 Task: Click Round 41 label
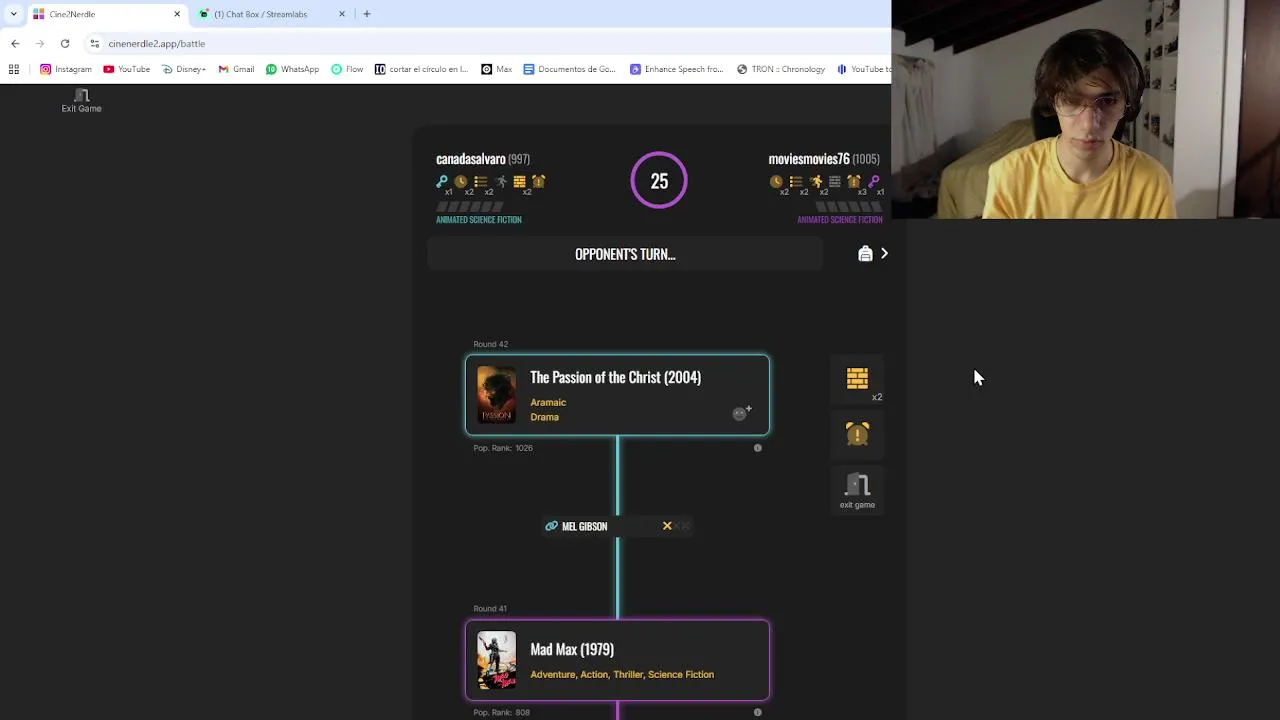tap(490, 608)
